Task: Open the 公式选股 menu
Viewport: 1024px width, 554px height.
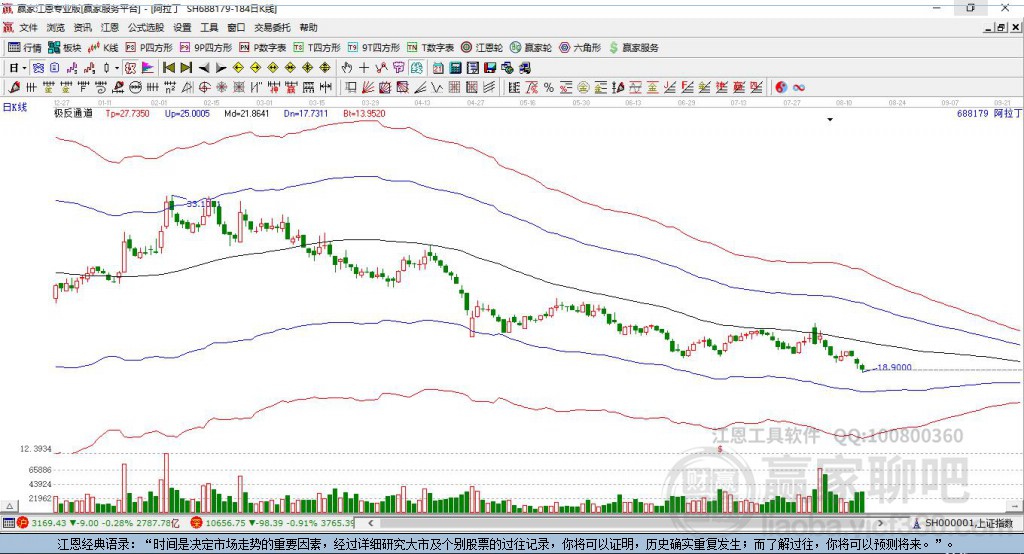Action: click(146, 27)
